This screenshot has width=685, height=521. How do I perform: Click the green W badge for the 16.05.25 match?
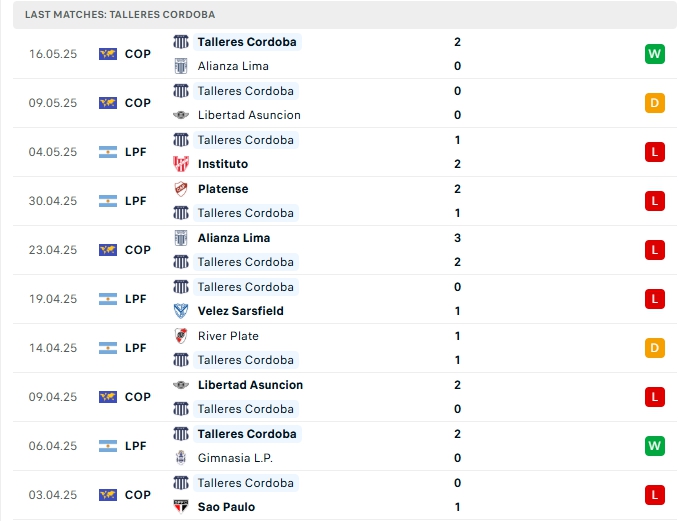tap(655, 54)
